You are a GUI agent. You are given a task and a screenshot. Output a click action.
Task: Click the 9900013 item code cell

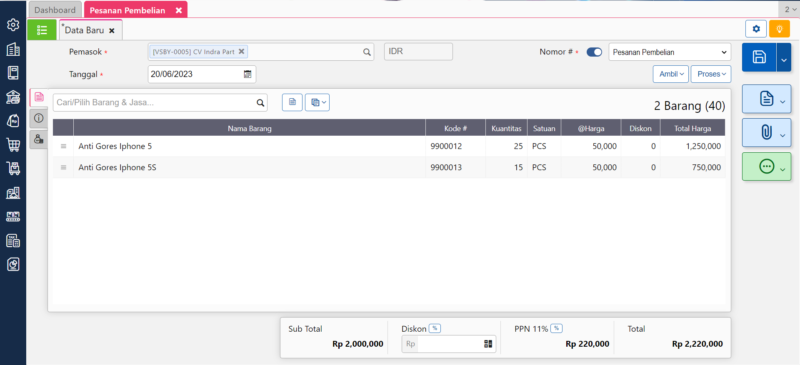[x=456, y=167]
